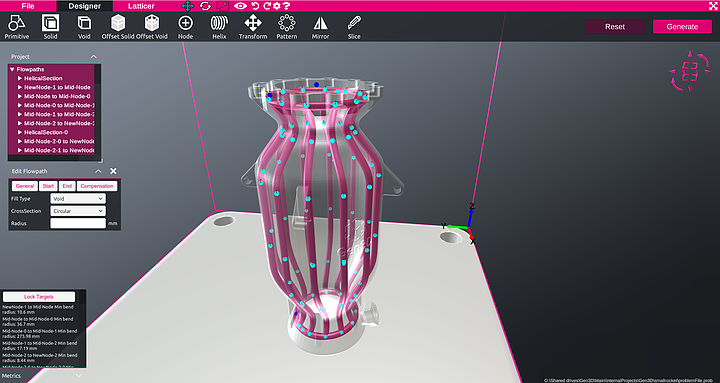The width and height of the screenshot is (720, 383).
Task: Open the Start tab in Edit Flowpath
Action: (48, 186)
